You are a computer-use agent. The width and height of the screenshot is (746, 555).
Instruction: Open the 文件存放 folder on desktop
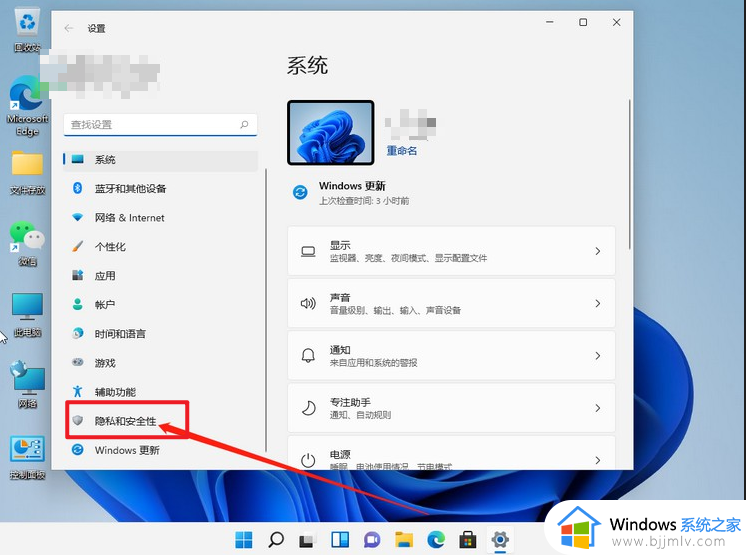(x=27, y=172)
